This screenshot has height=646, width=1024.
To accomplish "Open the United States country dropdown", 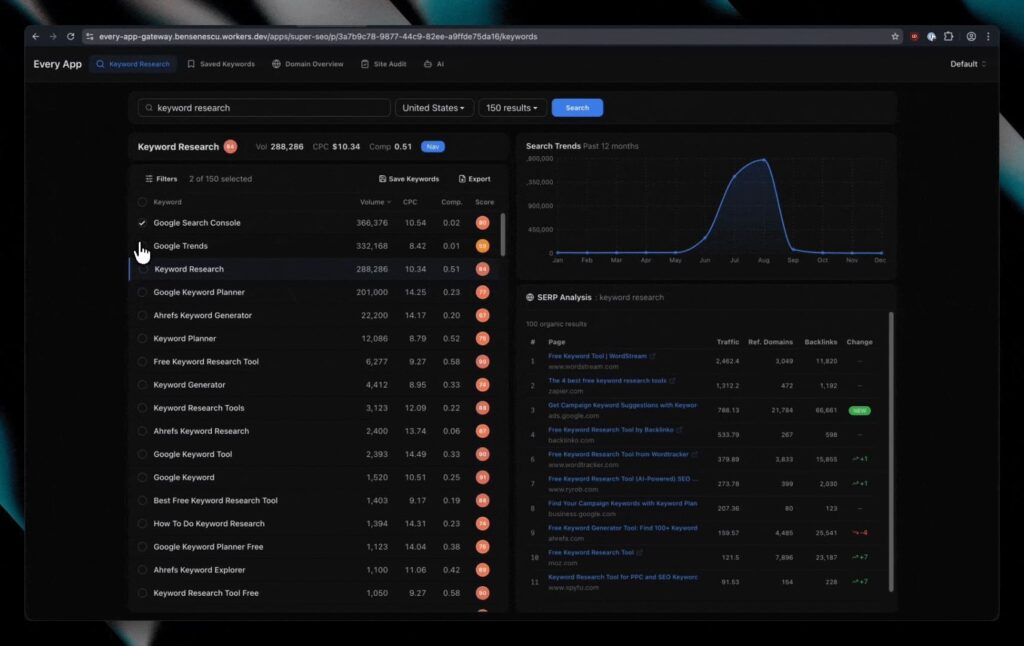I will coord(434,108).
